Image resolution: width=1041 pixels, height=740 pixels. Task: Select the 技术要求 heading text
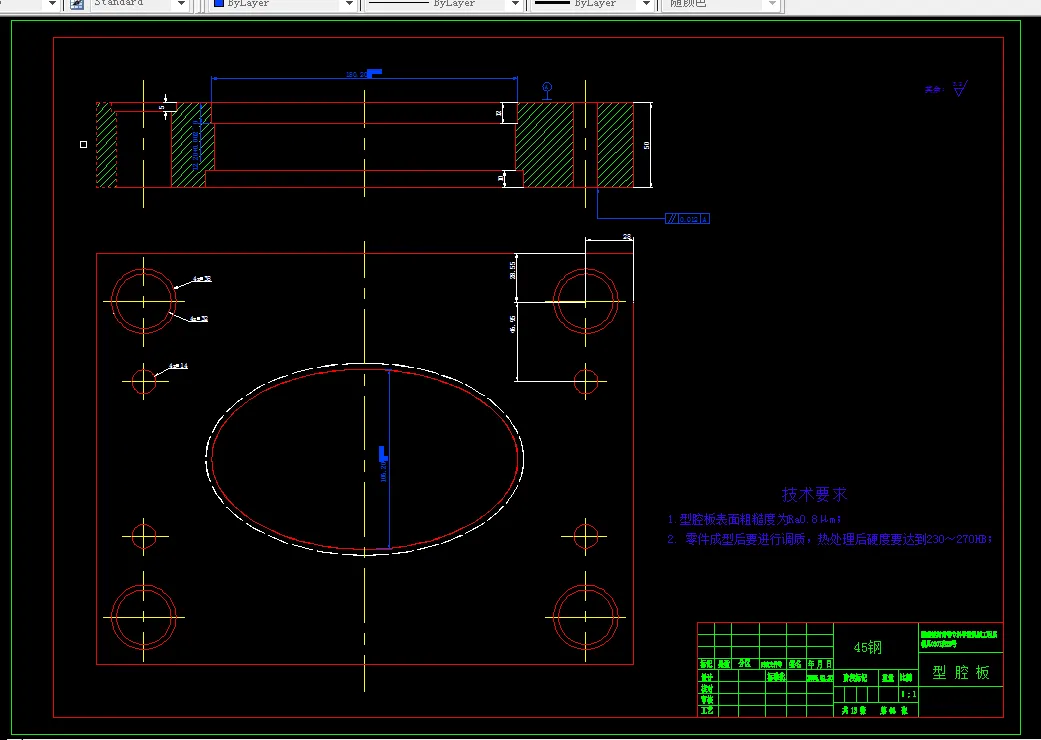(x=815, y=494)
